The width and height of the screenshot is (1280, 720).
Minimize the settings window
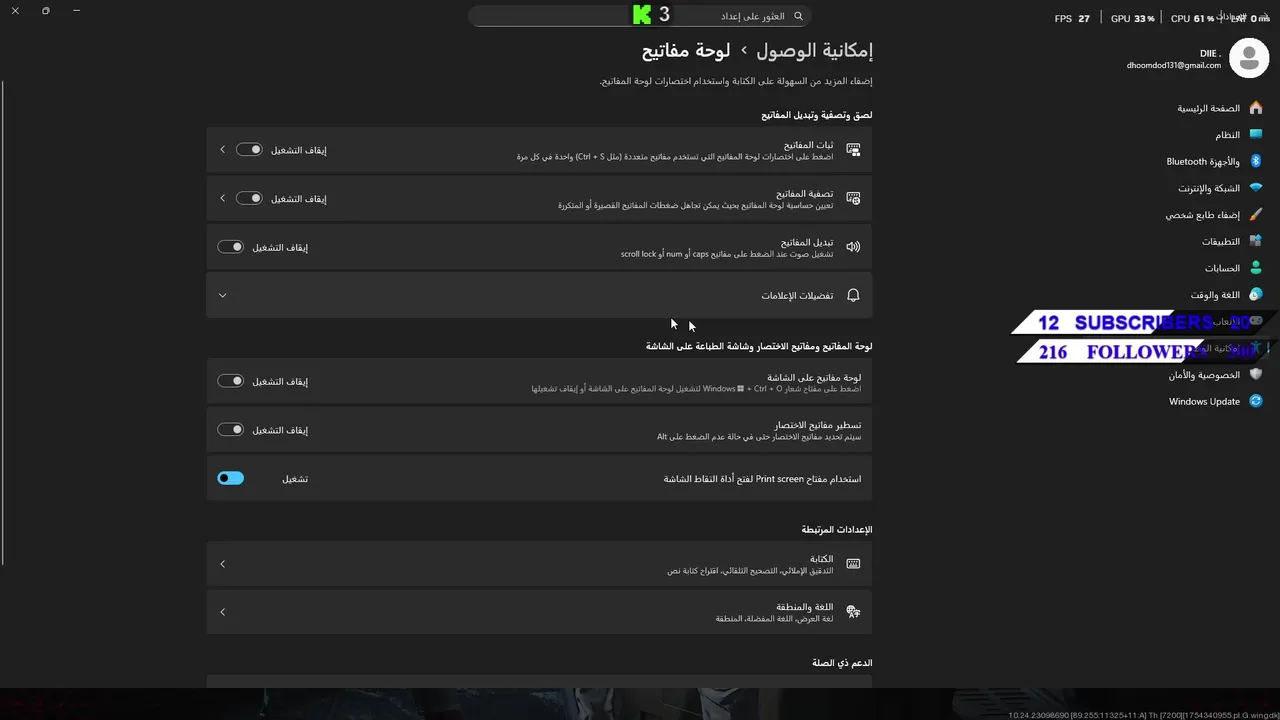(x=77, y=11)
